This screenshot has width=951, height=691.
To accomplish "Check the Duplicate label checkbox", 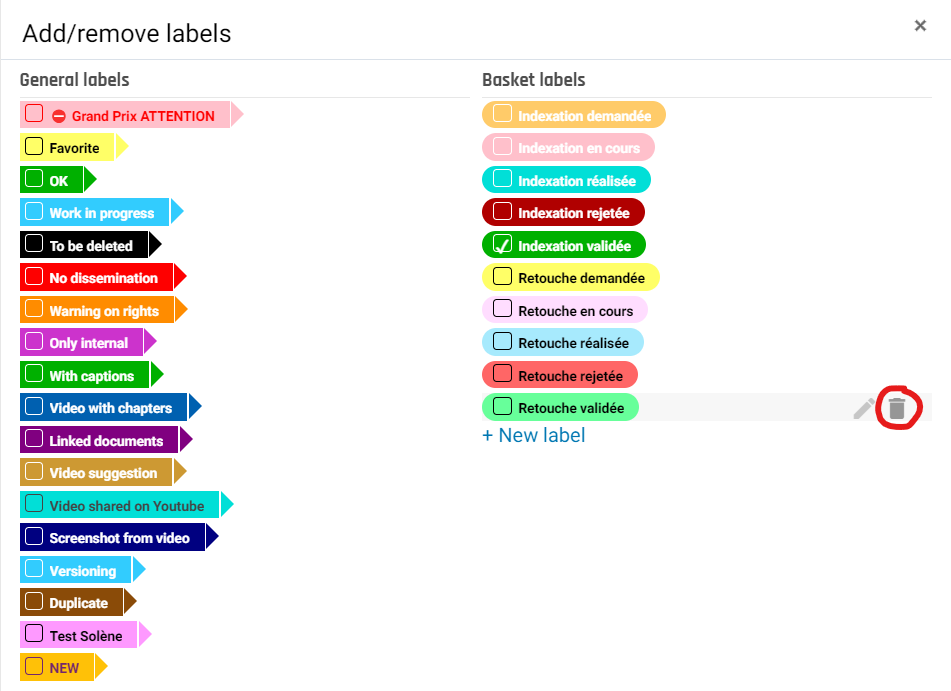I will (34, 602).
